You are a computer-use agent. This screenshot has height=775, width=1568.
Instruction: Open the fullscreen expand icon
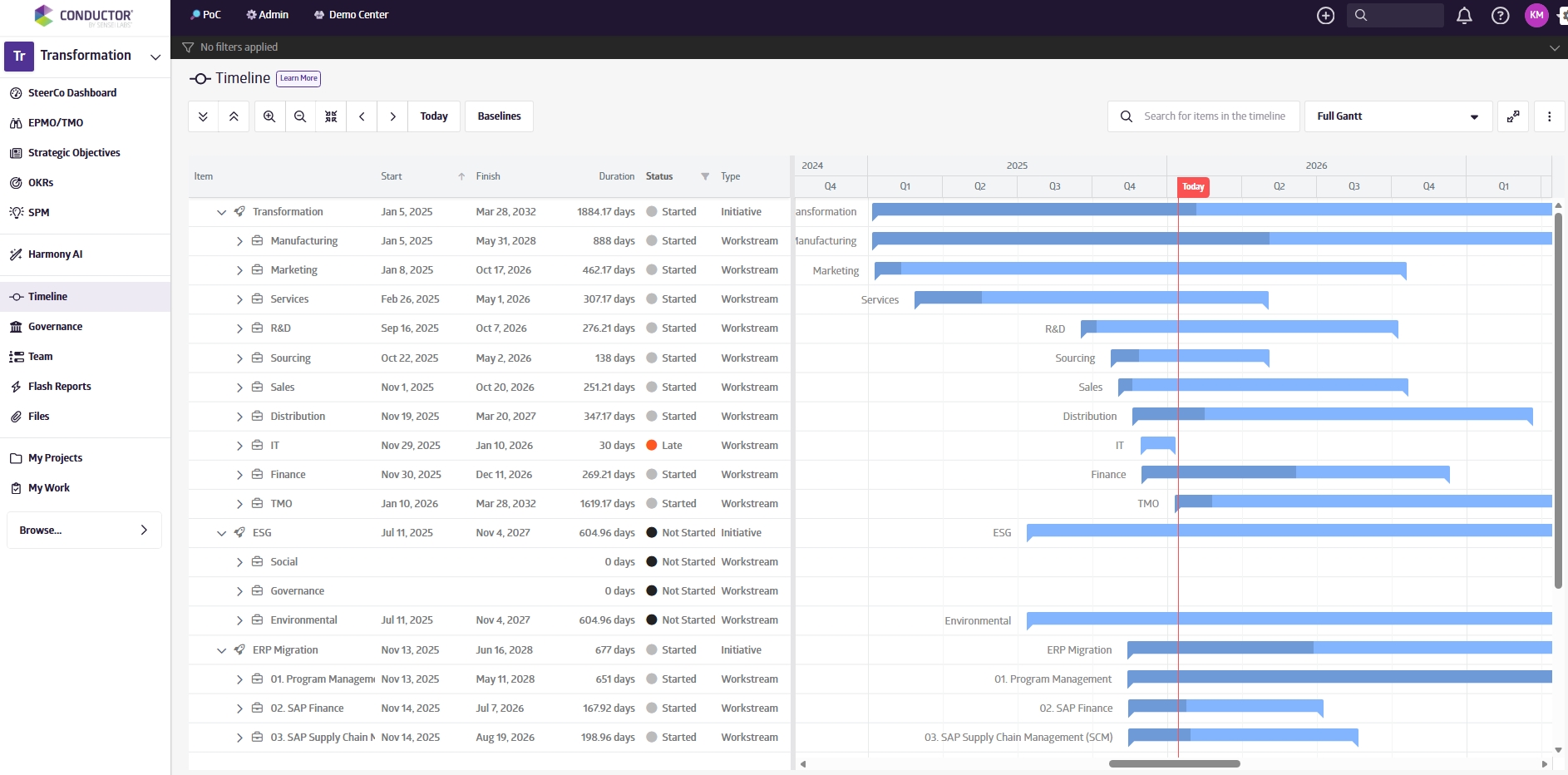click(x=1513, y=116)
